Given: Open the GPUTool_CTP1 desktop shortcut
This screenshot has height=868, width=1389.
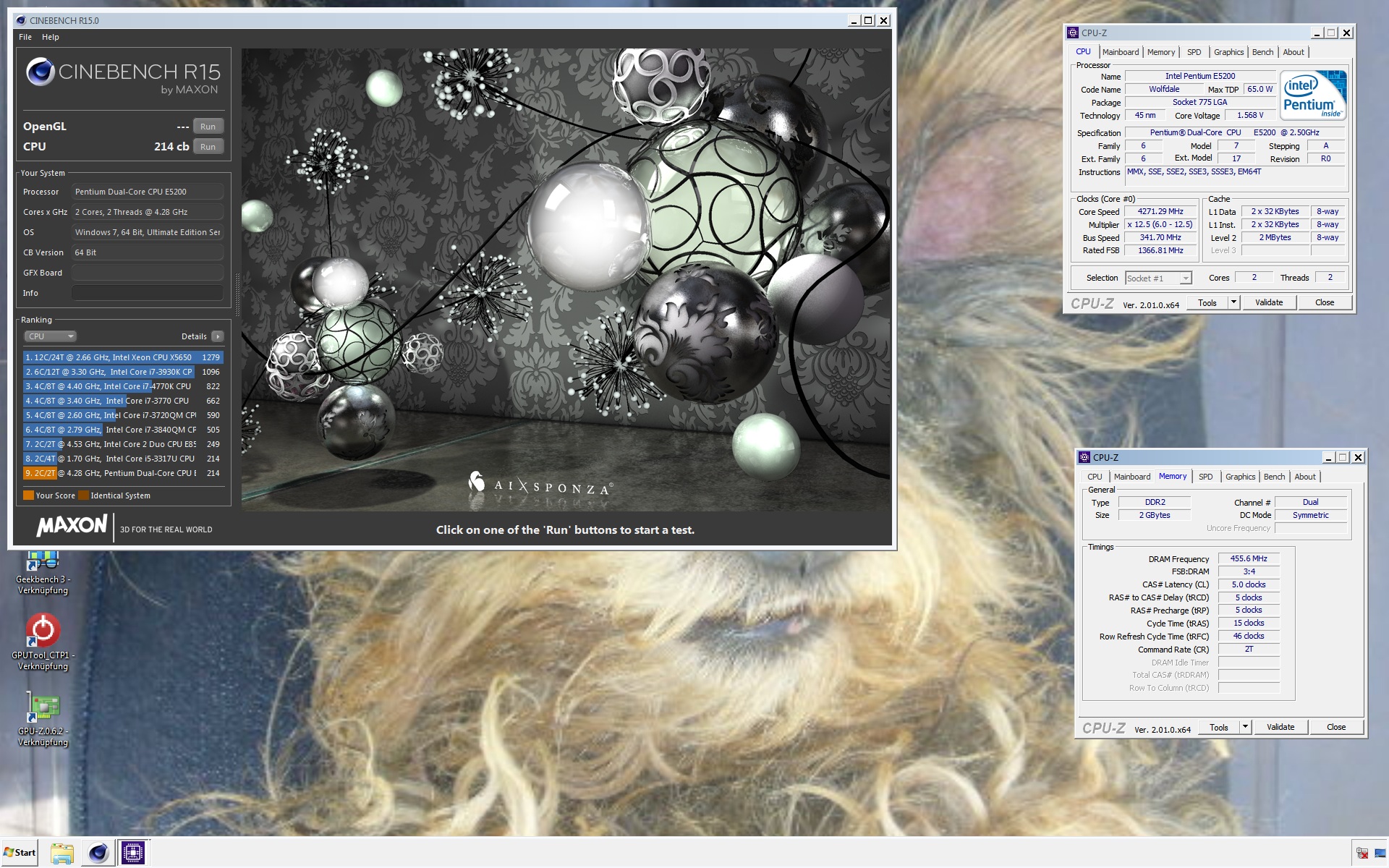Looking at the screenshot, I should coord(43,642).
